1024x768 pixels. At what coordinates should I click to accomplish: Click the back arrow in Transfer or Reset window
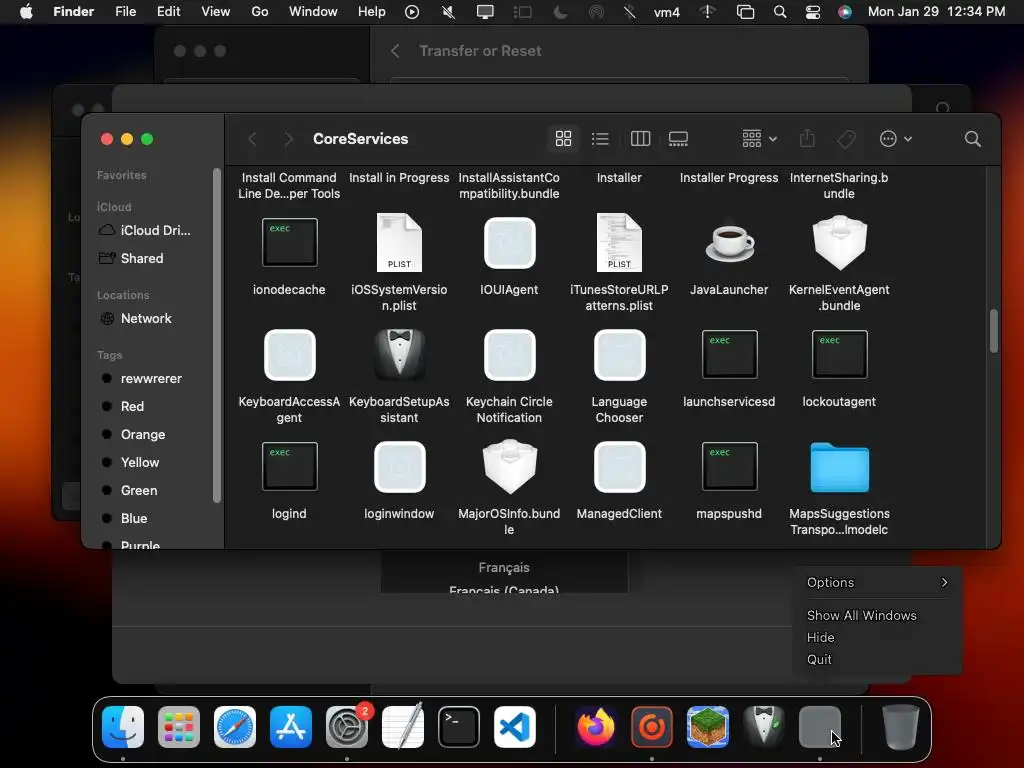[x=395, y=51]
